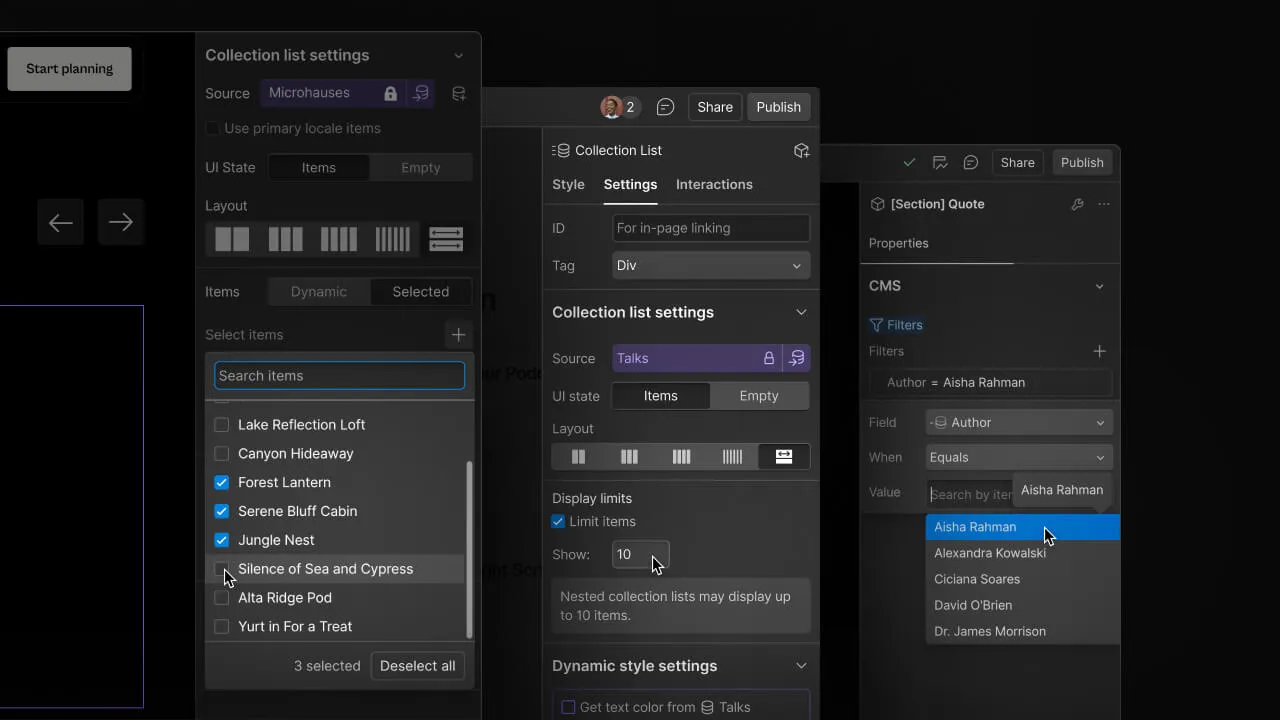1280x720 pixels.
Task: Click the plus icon next to Select items
Action: [458, 334]
